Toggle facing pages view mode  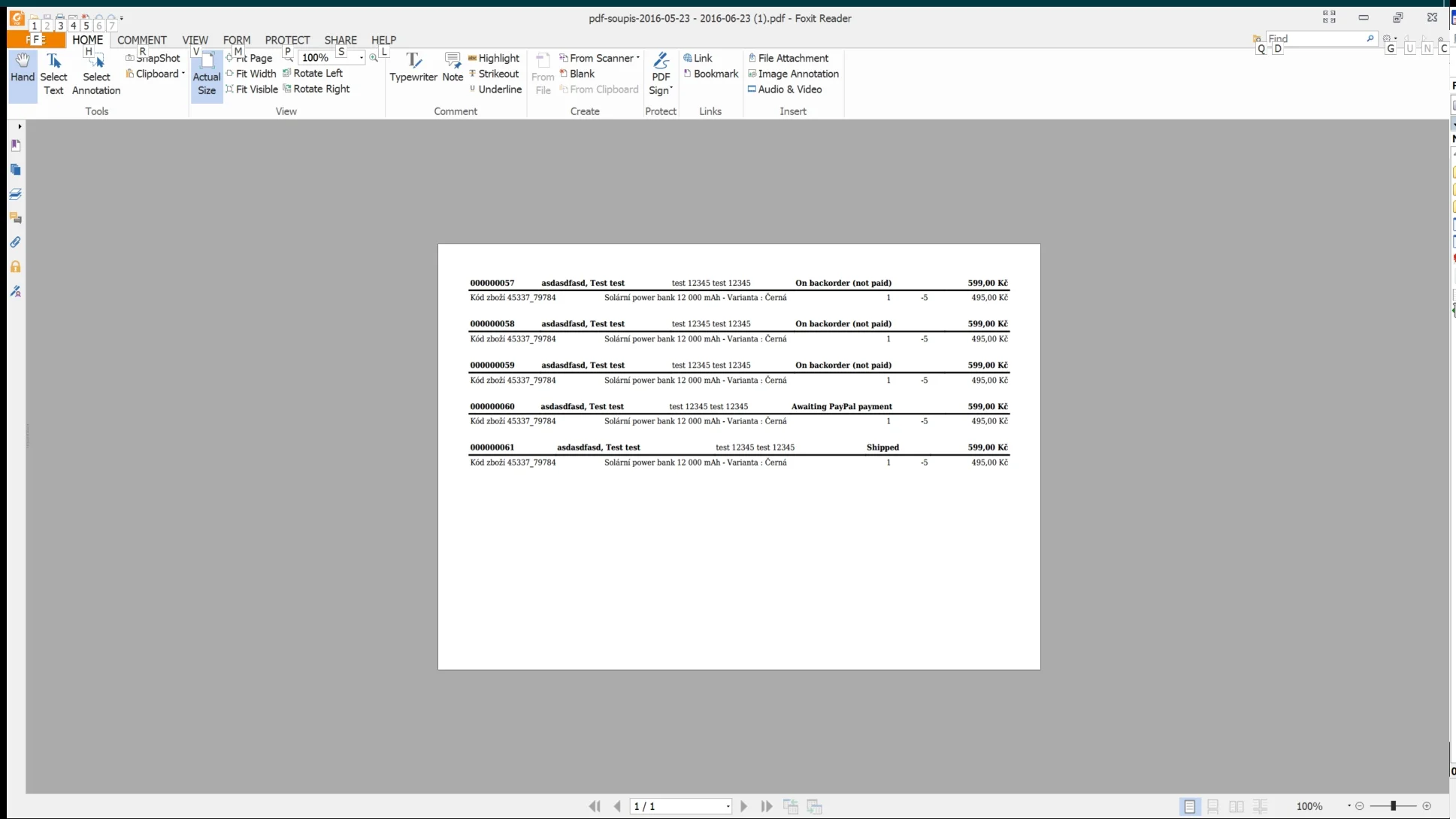[1237, 806]
